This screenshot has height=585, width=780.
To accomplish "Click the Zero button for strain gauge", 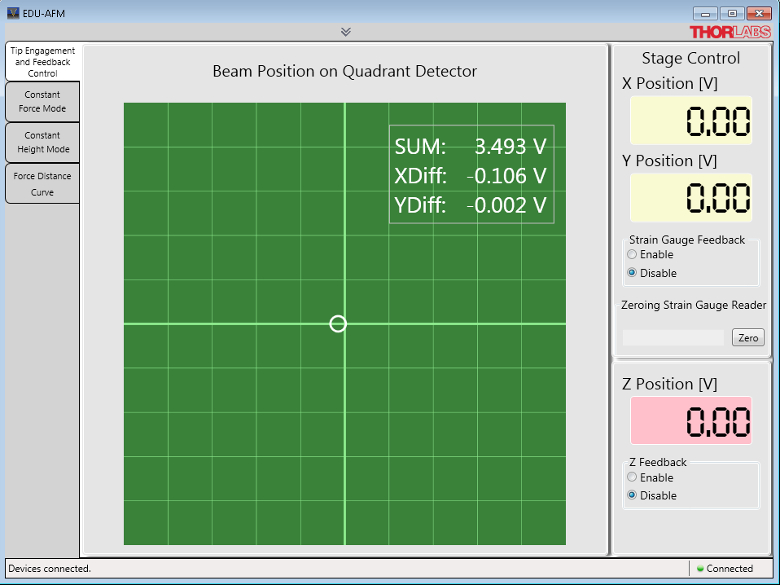I will tap(748, 337).
